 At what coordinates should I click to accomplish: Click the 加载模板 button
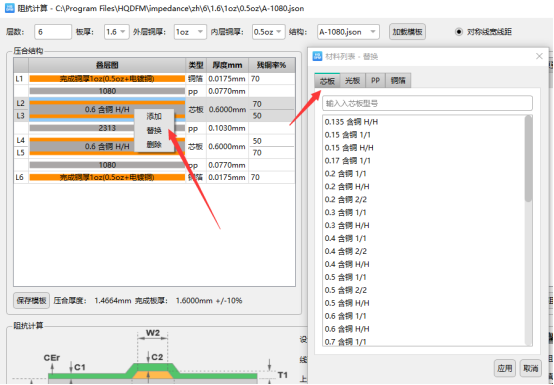click(x=407, y=32)
